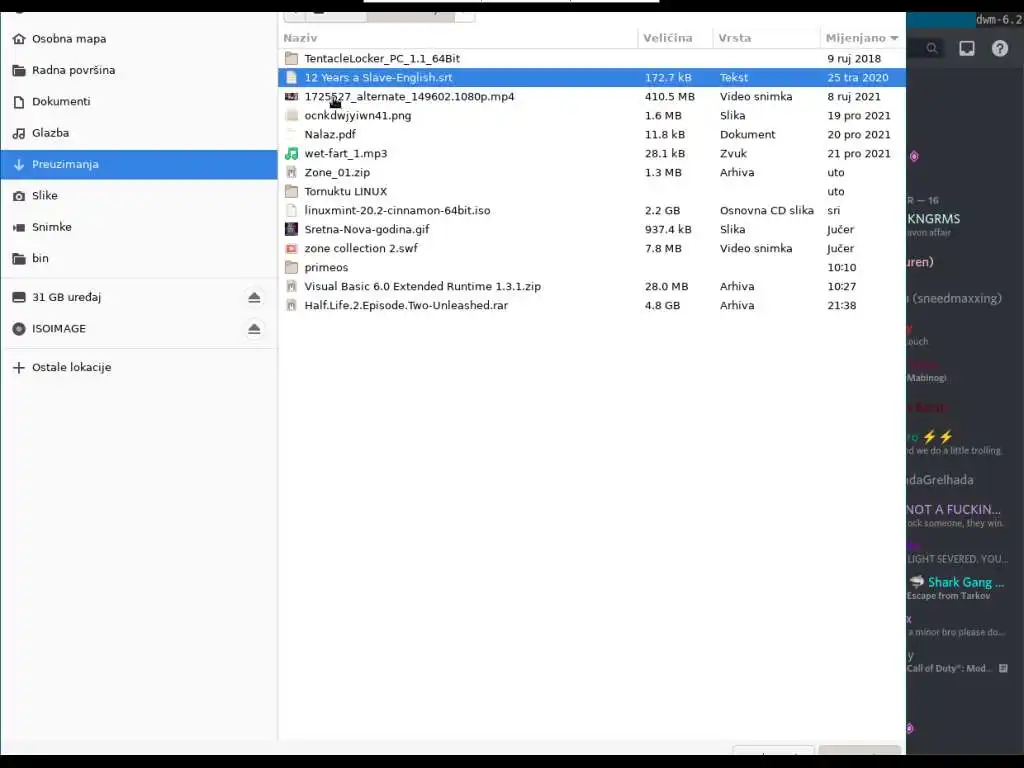Select wet-fart_1.mp3 file
The width and height of the screenshot is (1024, 768).
[592, 153]
